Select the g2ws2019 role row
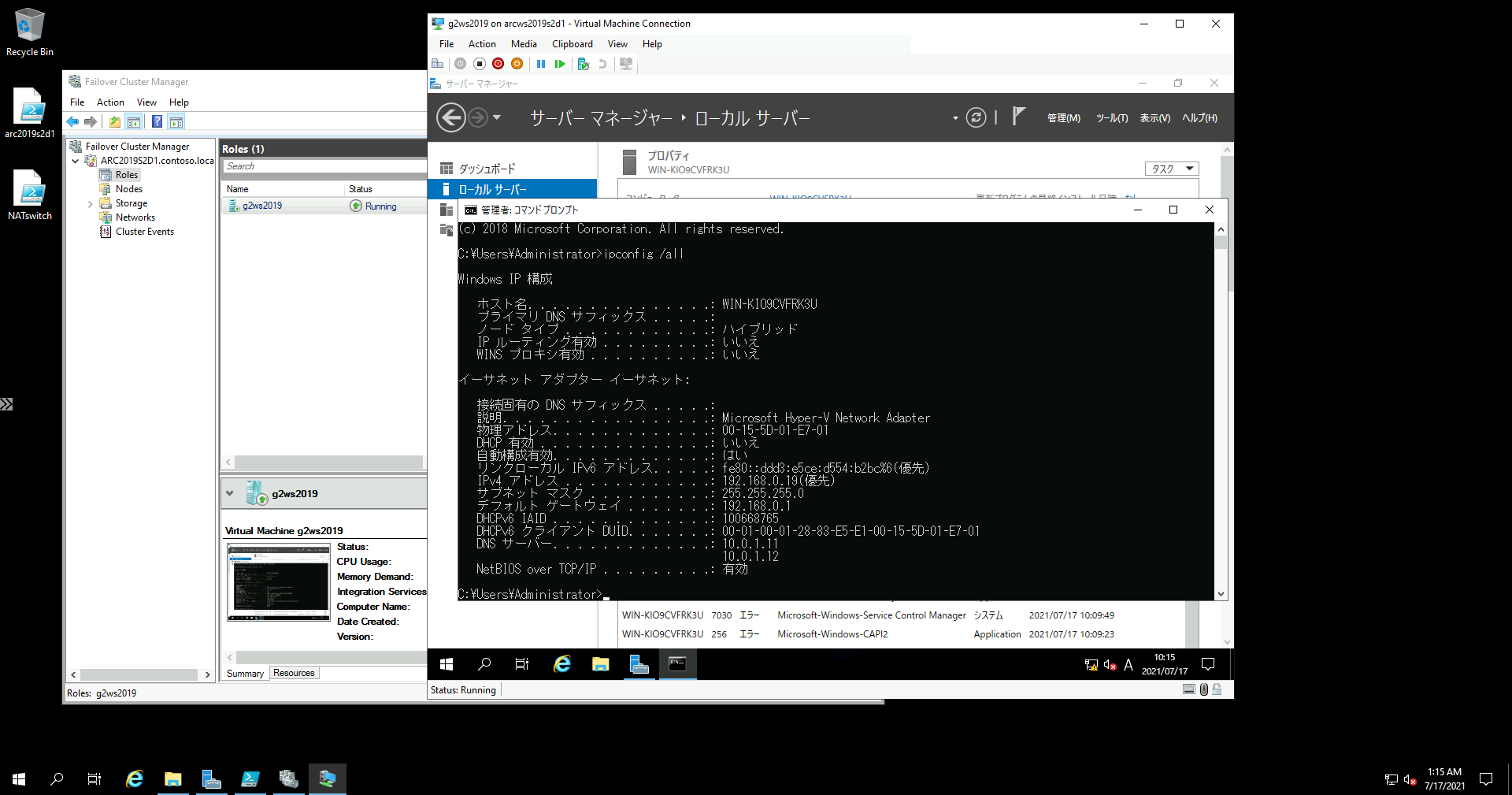The height and width of the screenshot is (795, 1512). click(324, 206)
